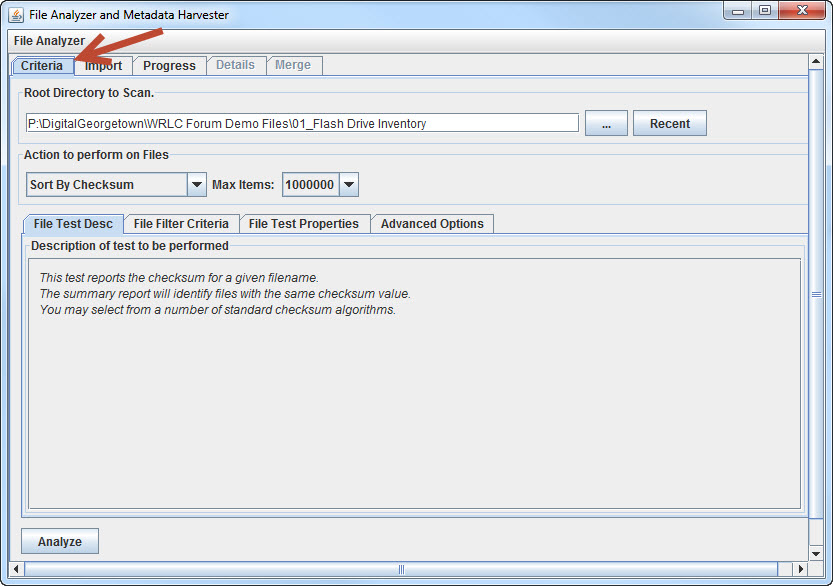Select the File Test Desc tab
This screenshot has width=833, height=586.
[x=73, y=224]
